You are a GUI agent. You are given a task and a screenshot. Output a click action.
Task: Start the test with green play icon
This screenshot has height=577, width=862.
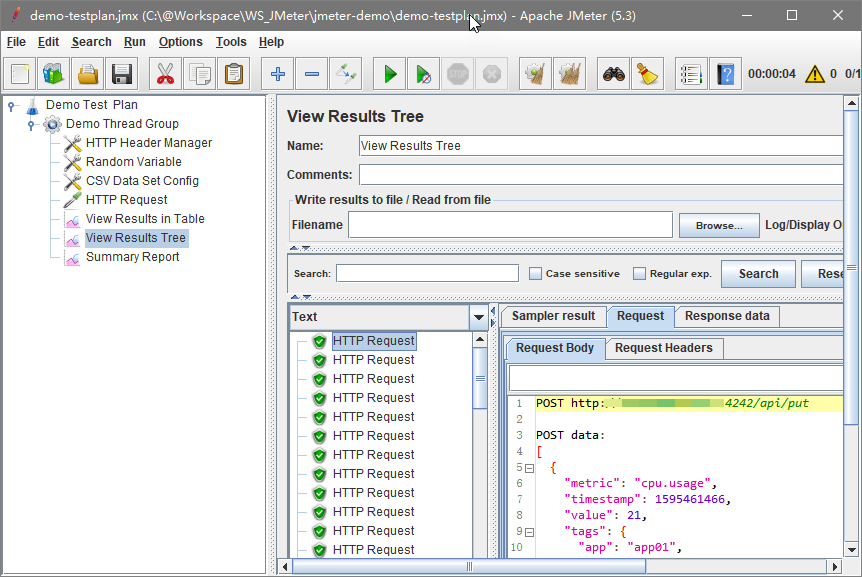pyautogui.click(x=390, y=74)
